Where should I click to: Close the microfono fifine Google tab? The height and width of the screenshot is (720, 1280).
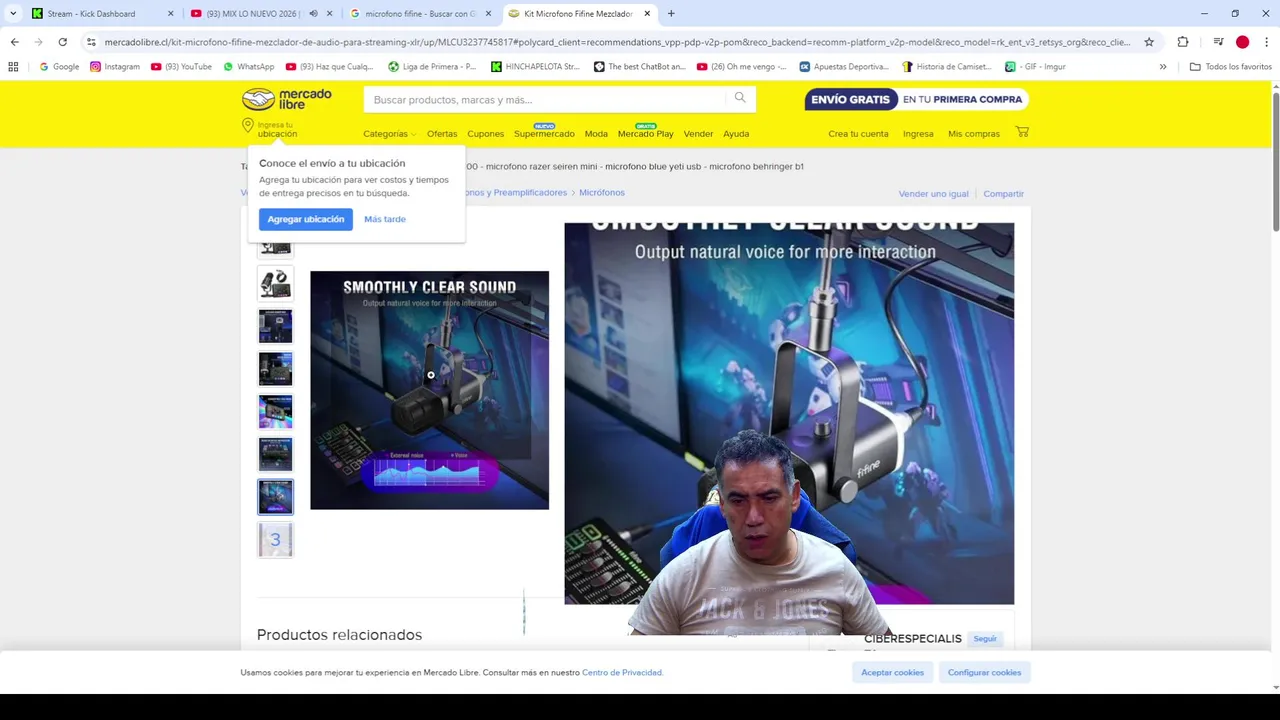[x=488, y=14]
